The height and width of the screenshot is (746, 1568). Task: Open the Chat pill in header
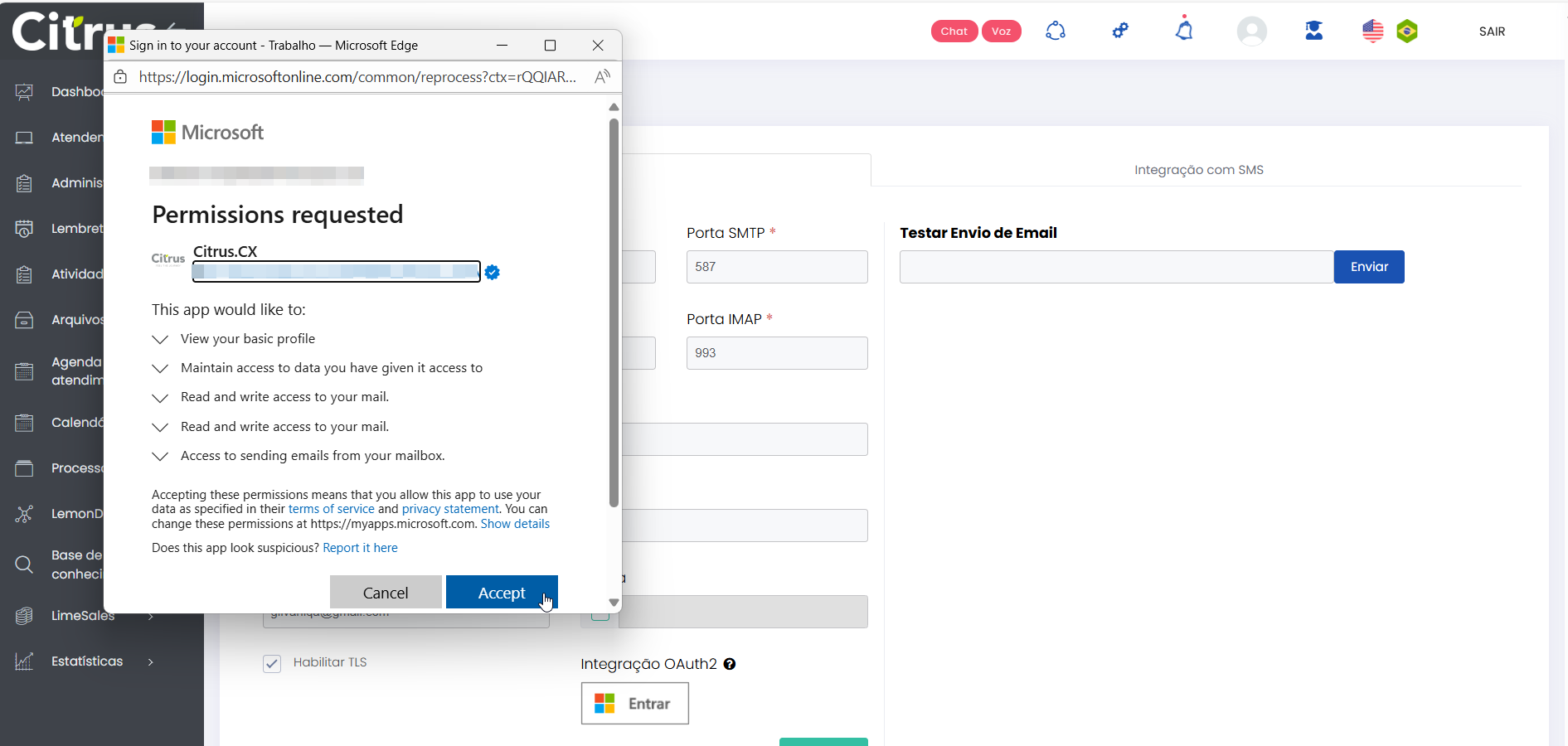954,31
